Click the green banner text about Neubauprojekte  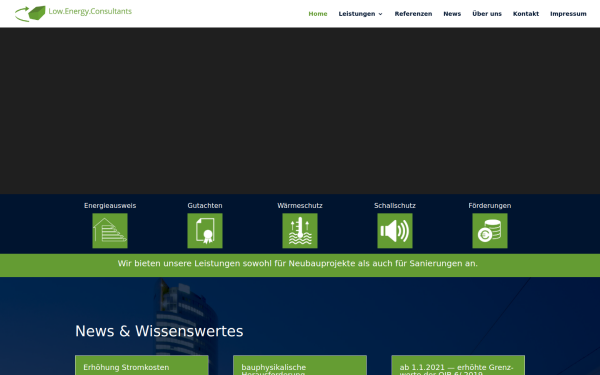[298, 264]
